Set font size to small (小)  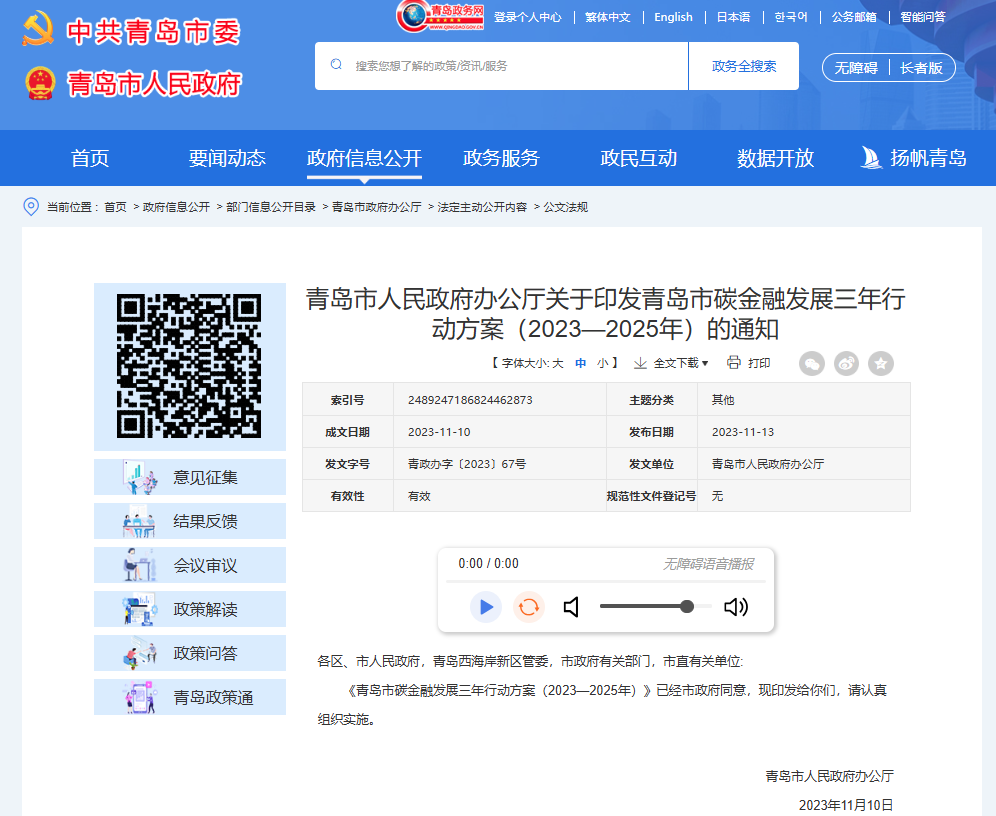[603, 363]
